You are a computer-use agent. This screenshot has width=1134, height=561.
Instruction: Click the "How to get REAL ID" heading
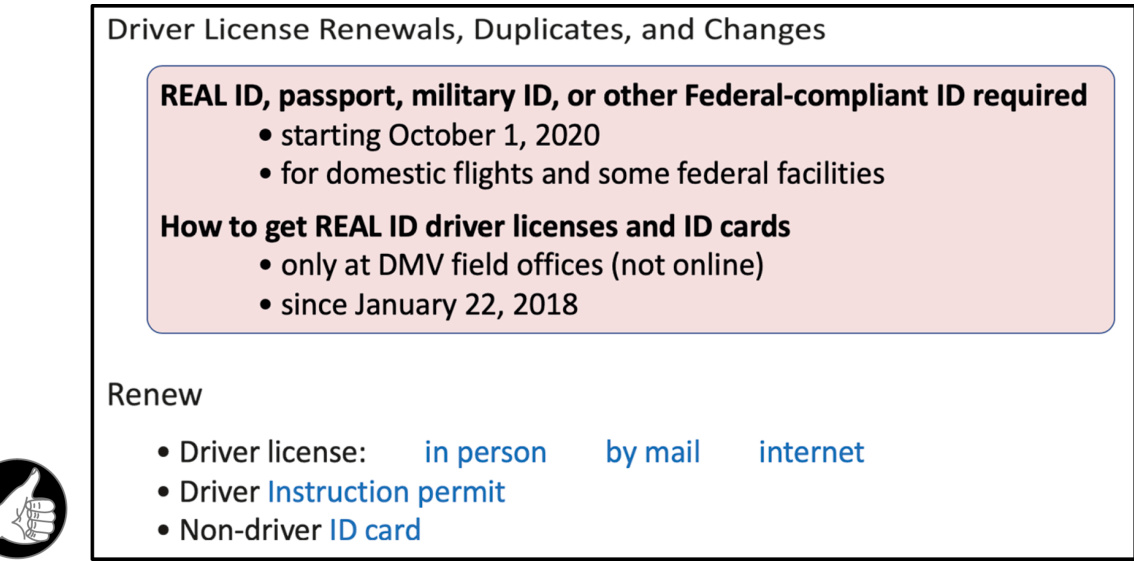475,226
